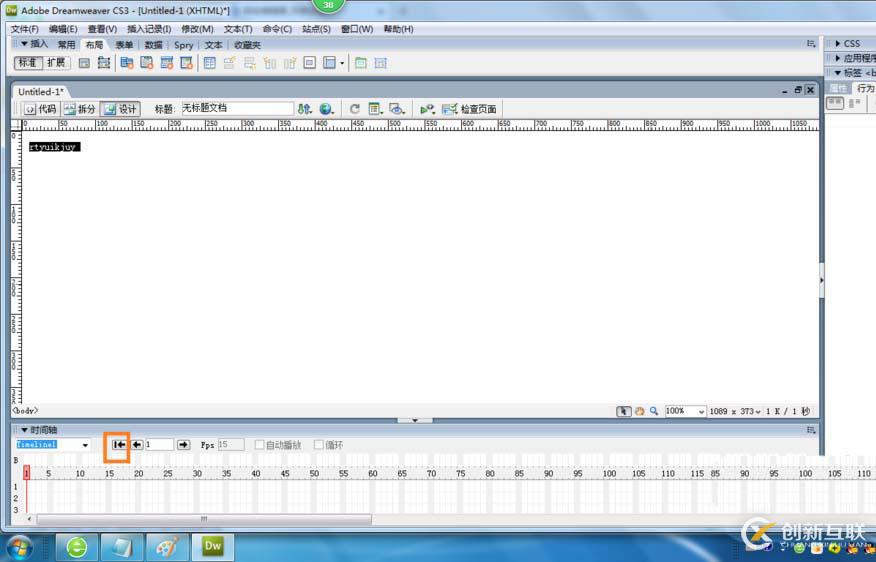This screenshot has height=562, width=876.
Task: Switch to the Spry insert tab
Action: pyautogui.click(x=183, y=45)
